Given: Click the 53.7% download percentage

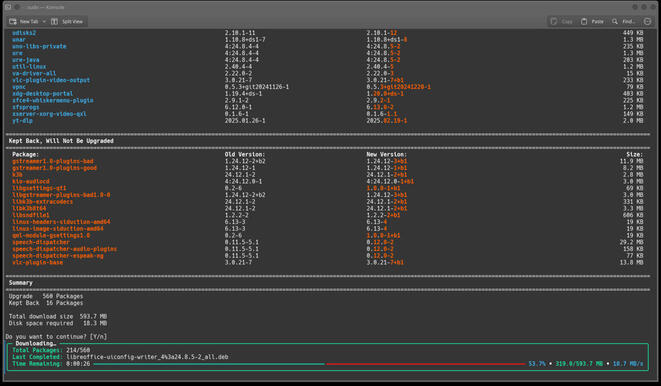Looking at the screenshot, I should pos(537,364).
